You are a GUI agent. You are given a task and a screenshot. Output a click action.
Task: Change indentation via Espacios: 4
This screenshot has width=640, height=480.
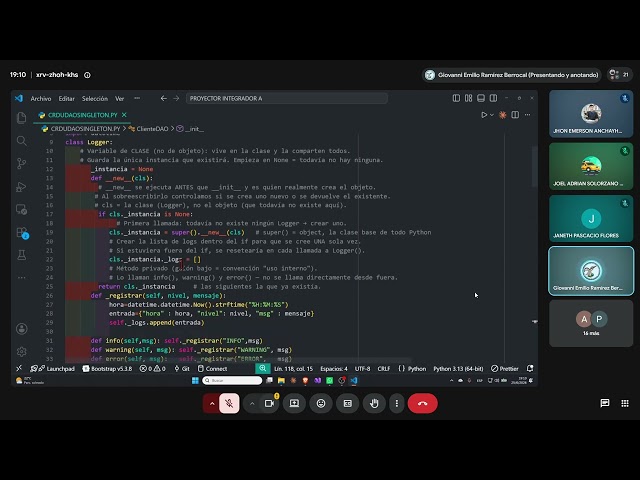click(x=334, y=369)
